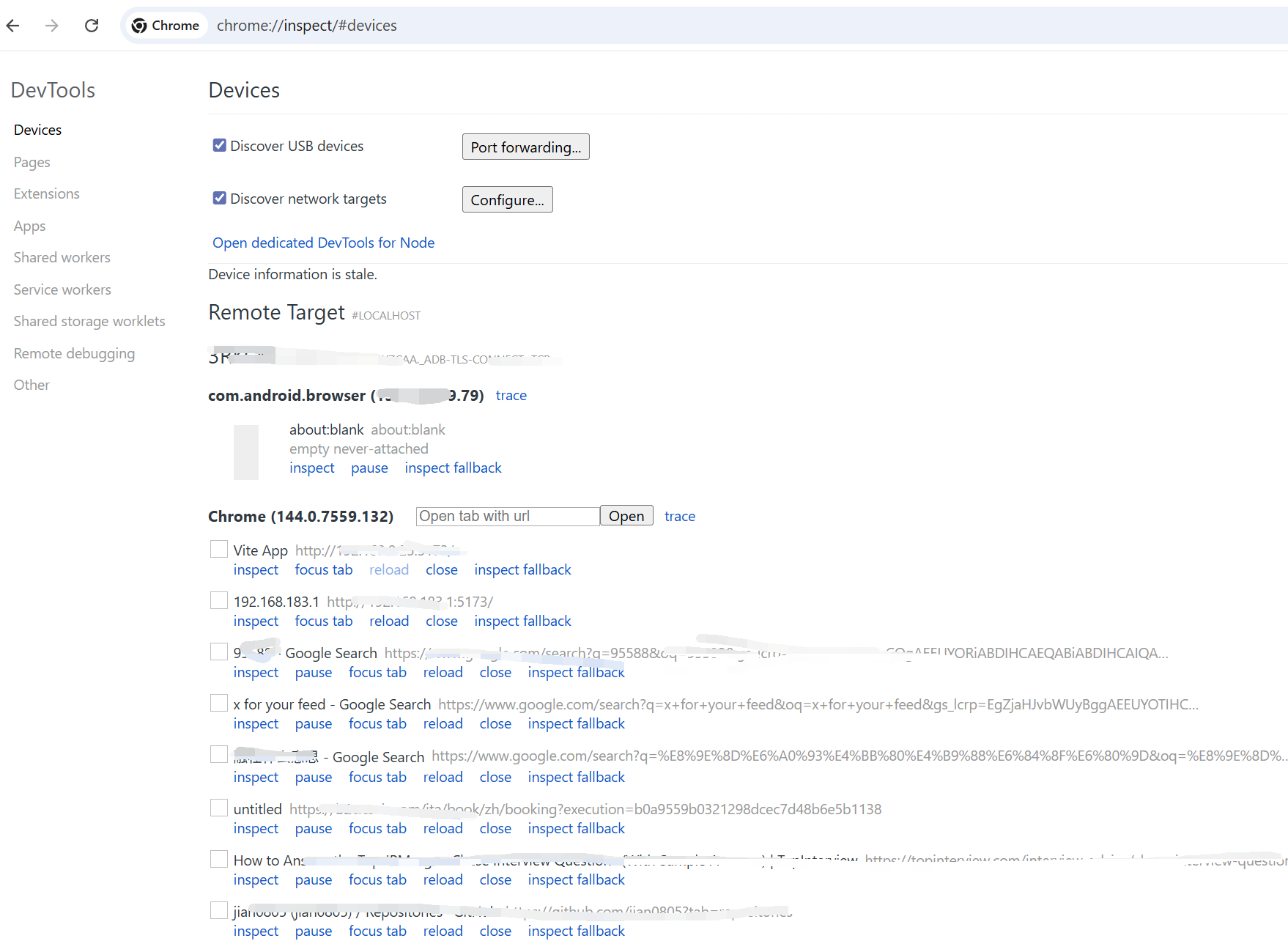
Task: Close the untitled booking tab
Action: pyautogui.click(x=495, y=828)
